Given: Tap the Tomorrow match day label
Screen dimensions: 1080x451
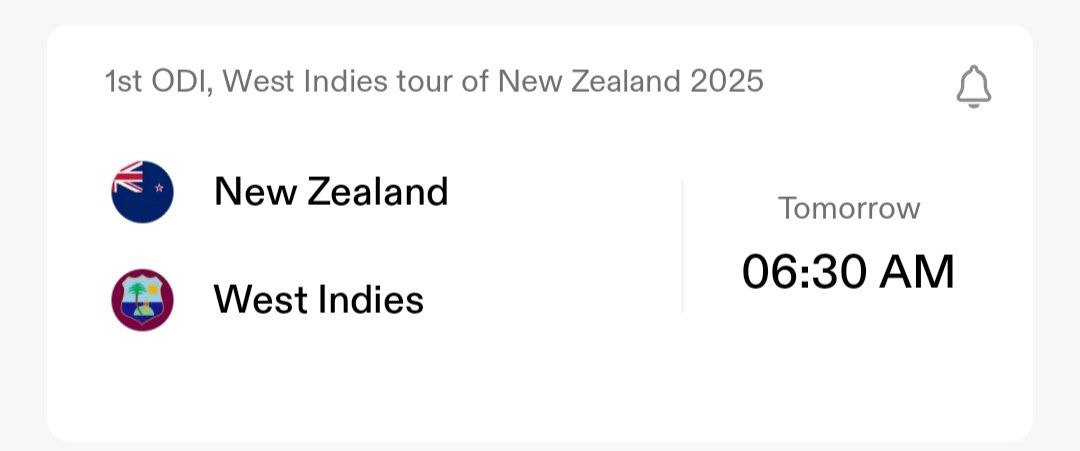Looking at the screenshot, I should point(849,208).
